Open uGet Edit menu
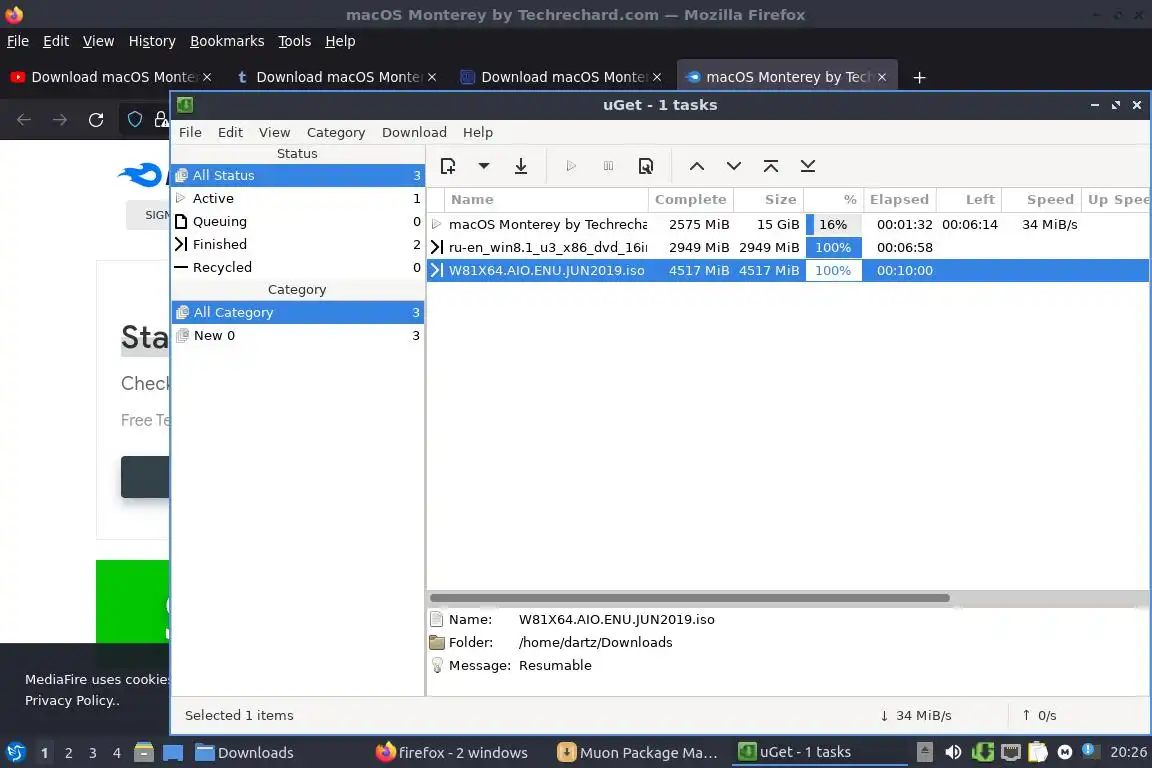Viewport: 1152px width, 768px height. tap(230, 132)
